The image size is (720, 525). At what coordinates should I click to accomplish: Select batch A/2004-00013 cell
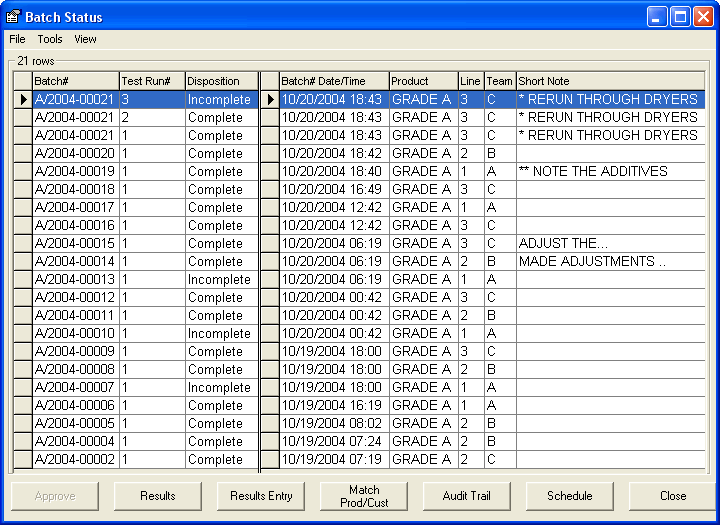[76, 279]
